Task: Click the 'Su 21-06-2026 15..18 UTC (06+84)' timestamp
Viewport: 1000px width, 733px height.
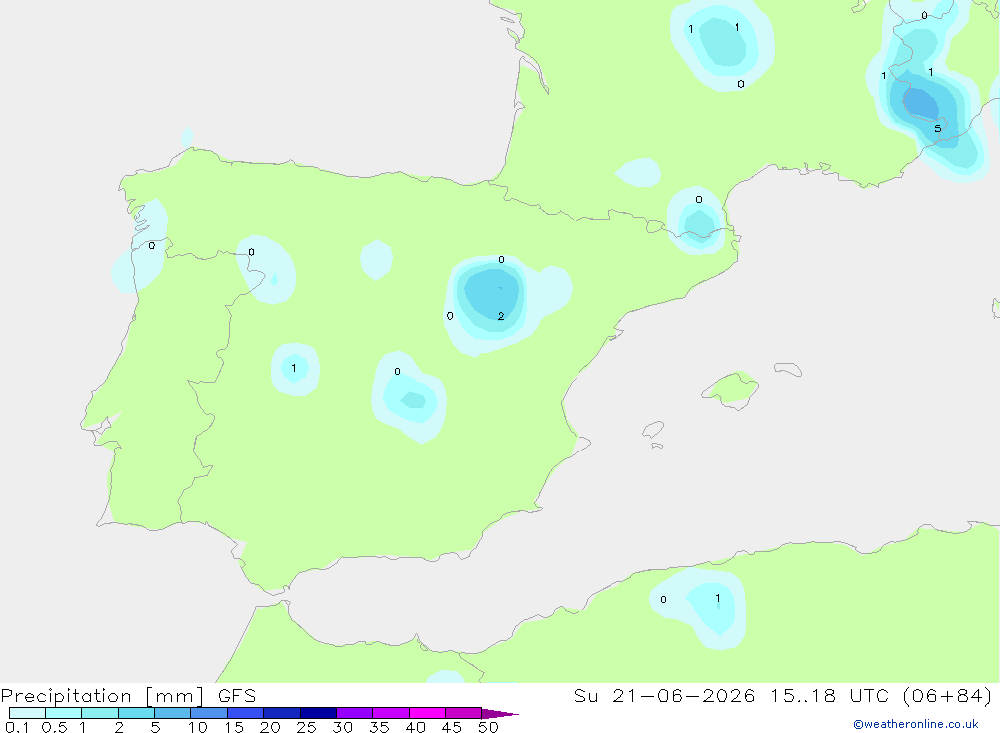Action: pos(783,695)
